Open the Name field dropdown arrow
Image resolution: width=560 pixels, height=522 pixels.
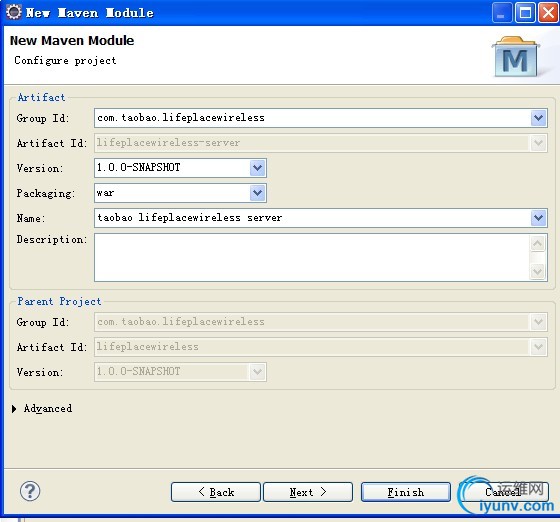tap(539, 218)
